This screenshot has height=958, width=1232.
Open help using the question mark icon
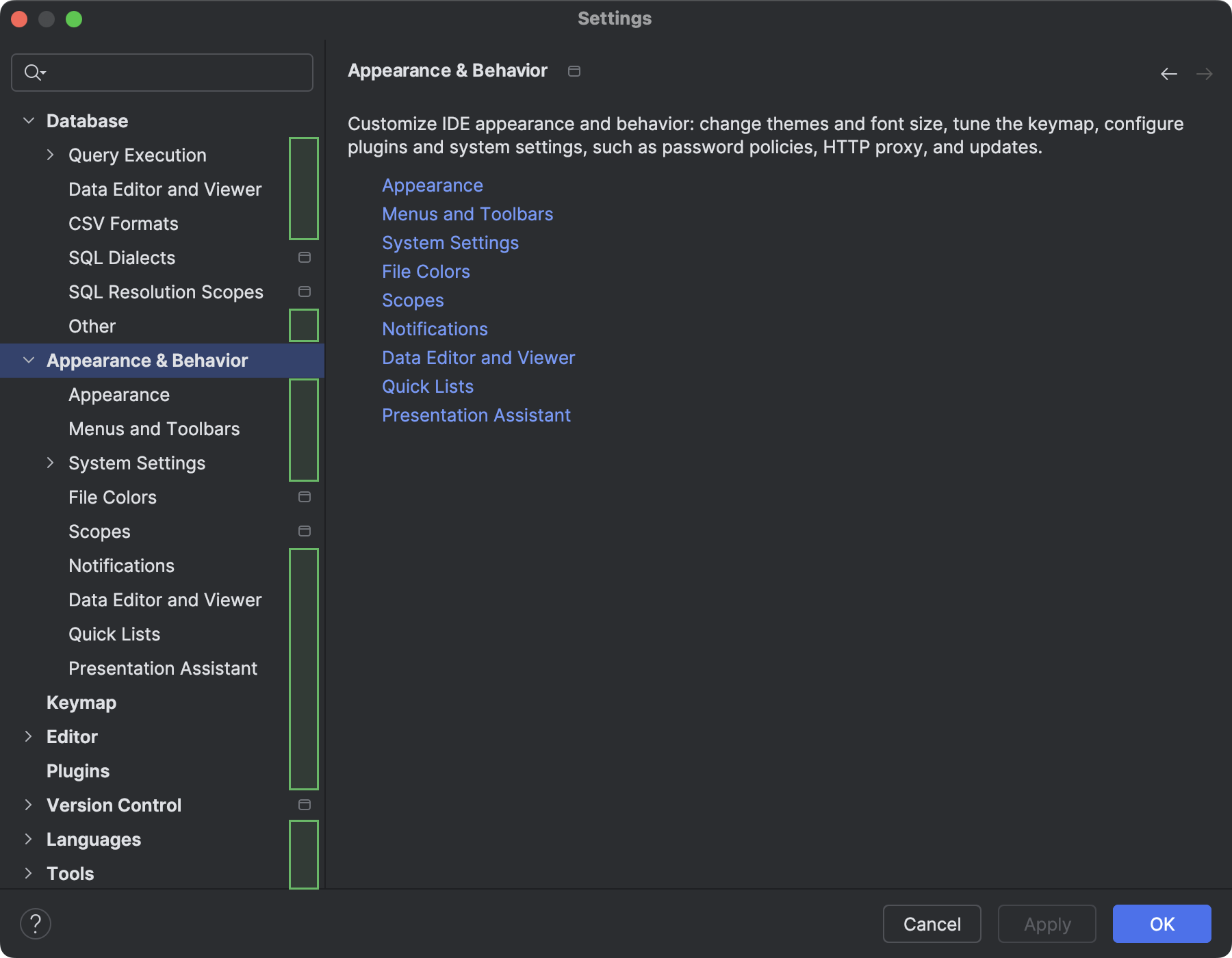click(x=36, y=923)
